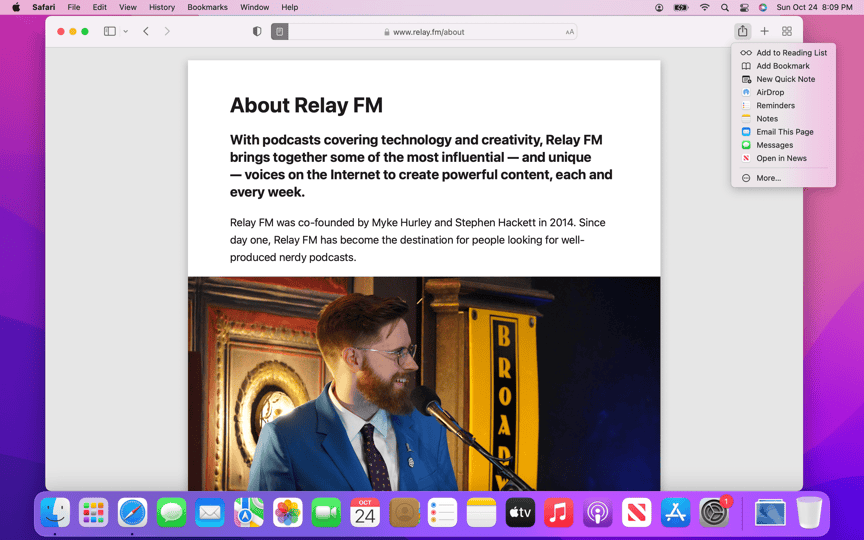
Task: Open the Window menu
Action: tap(255, 7)
